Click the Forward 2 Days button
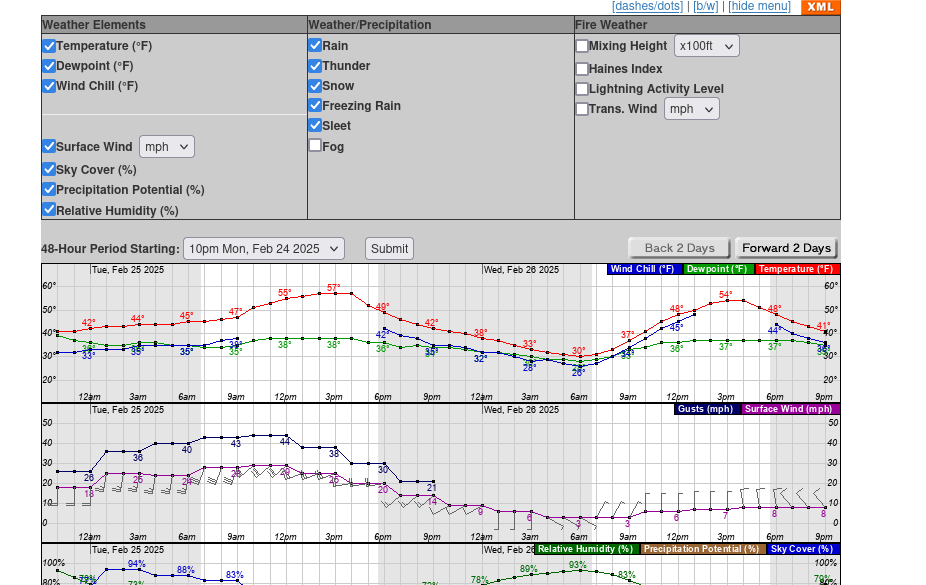 point(787,249)
